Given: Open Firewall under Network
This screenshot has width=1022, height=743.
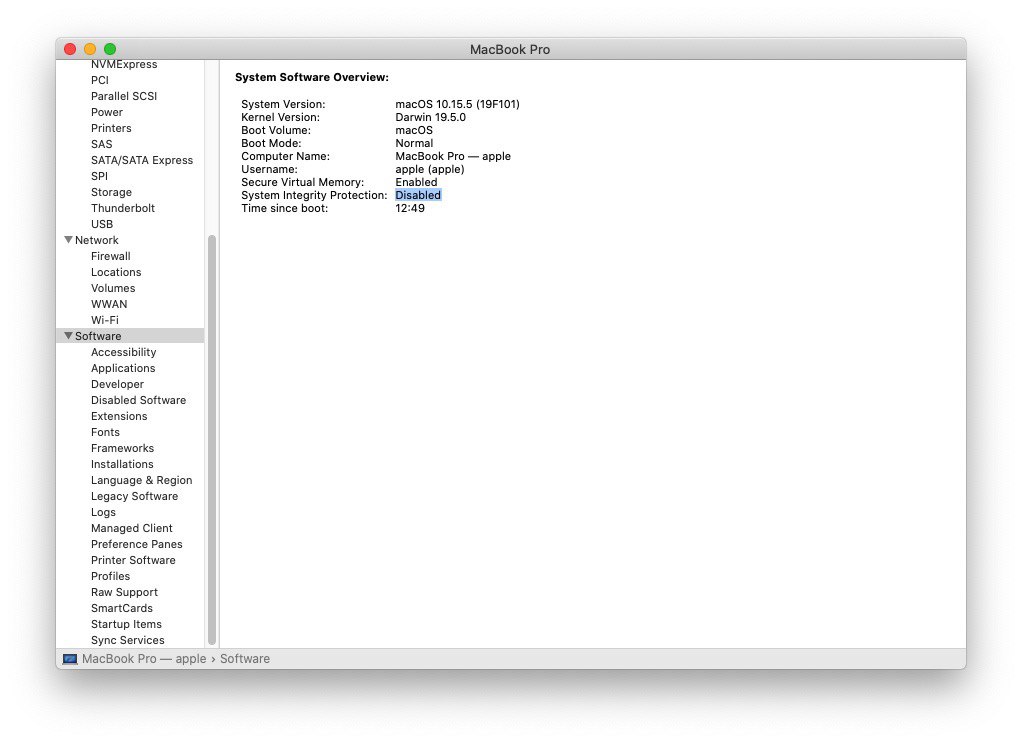Looking at the screenshot, I should click(x=111, y=256).
